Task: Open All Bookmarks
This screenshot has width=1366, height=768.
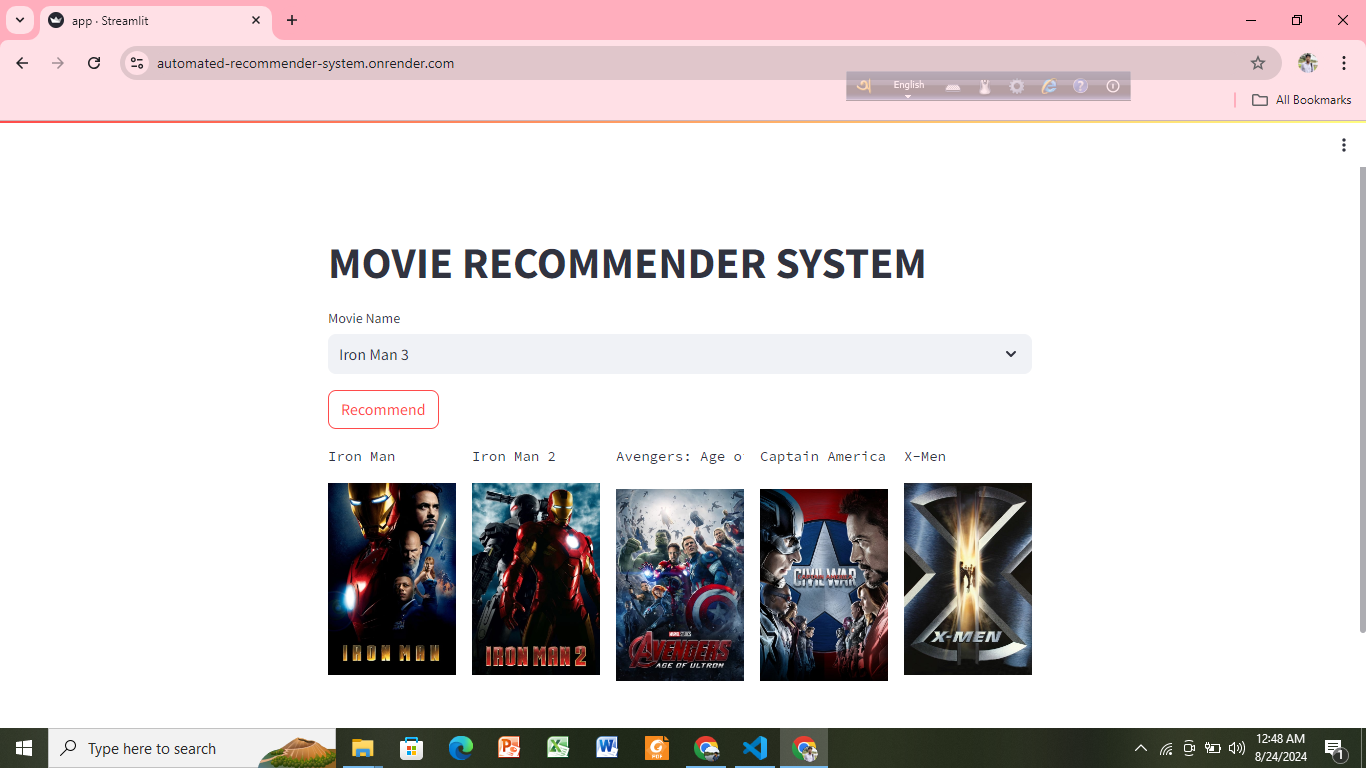Action: click(1301, 99)
